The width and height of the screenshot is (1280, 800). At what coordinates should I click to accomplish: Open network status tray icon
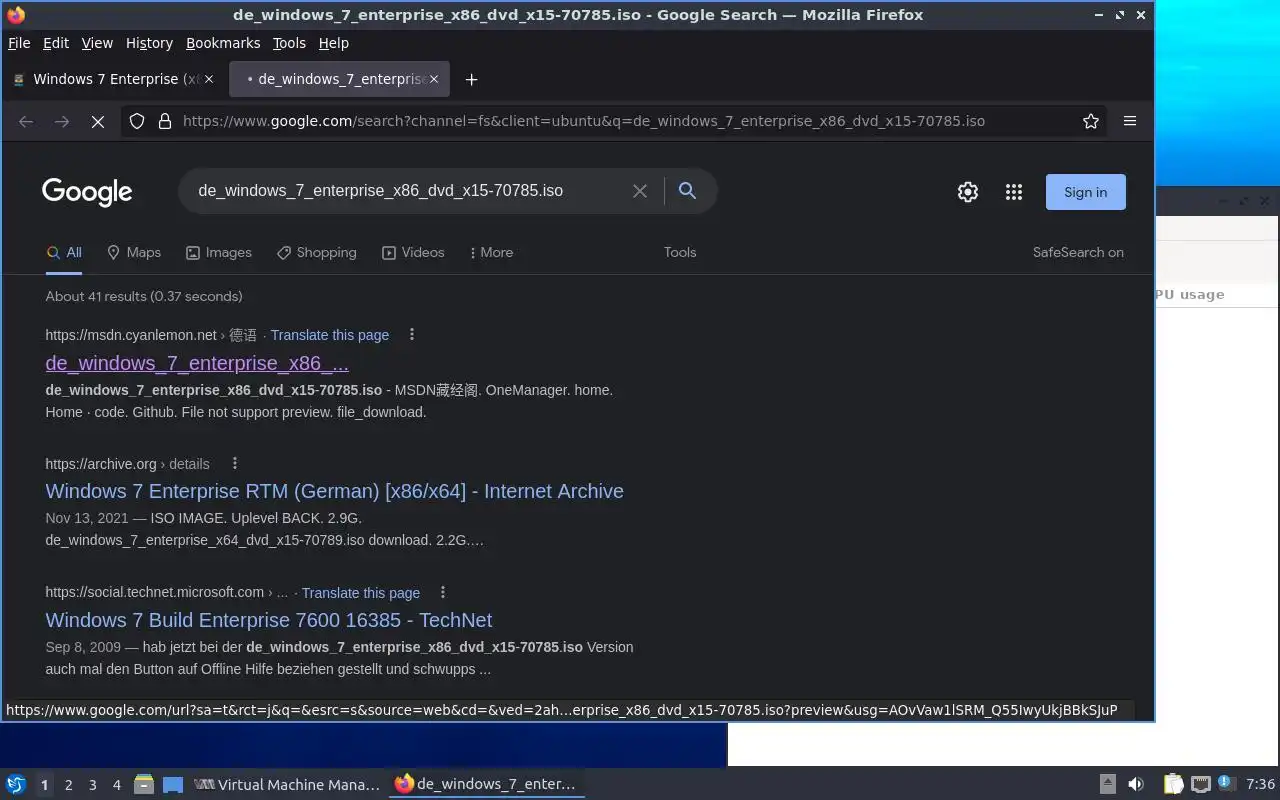1201,785
